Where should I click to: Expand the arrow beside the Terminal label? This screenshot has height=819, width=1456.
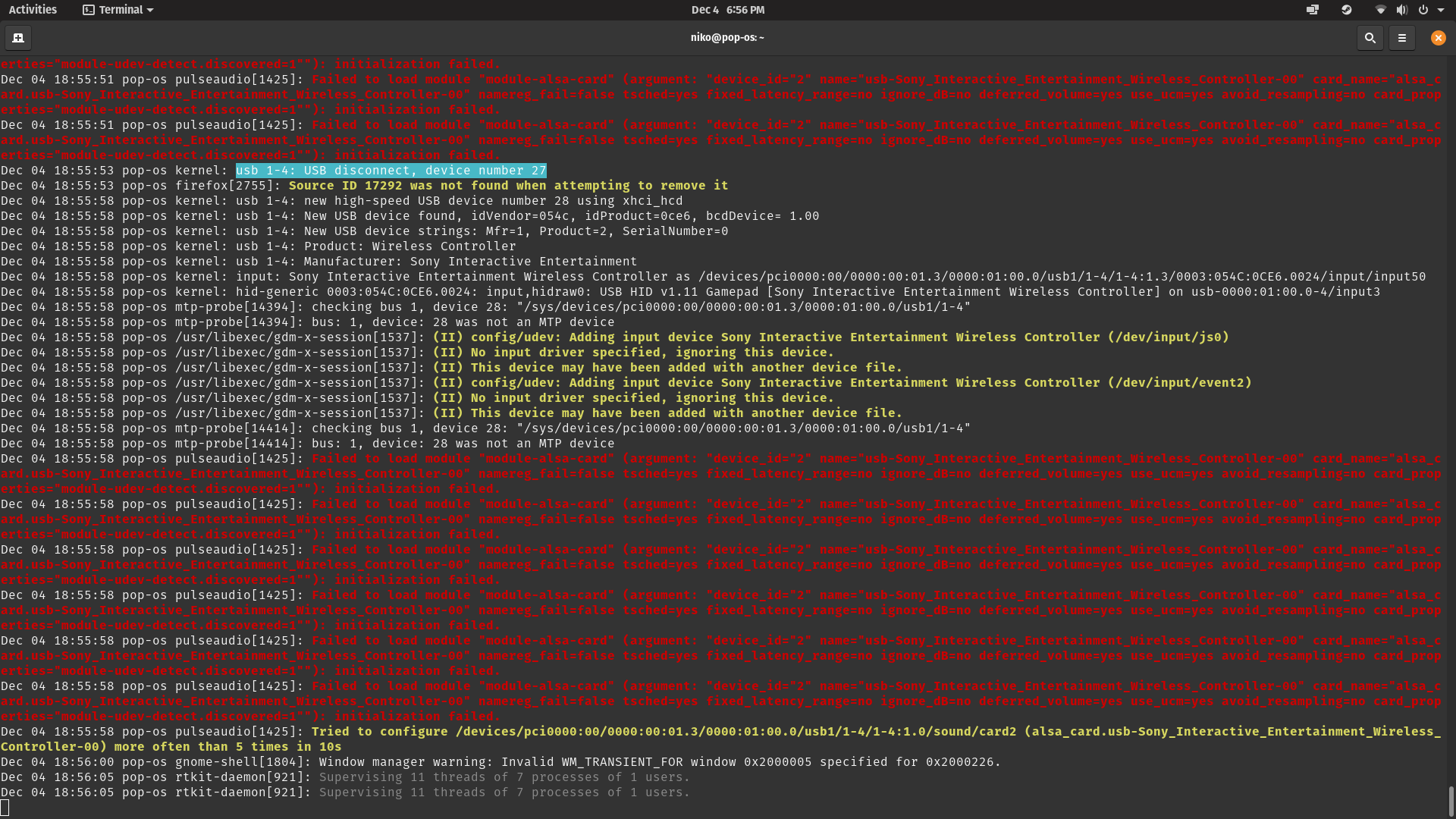150,10
